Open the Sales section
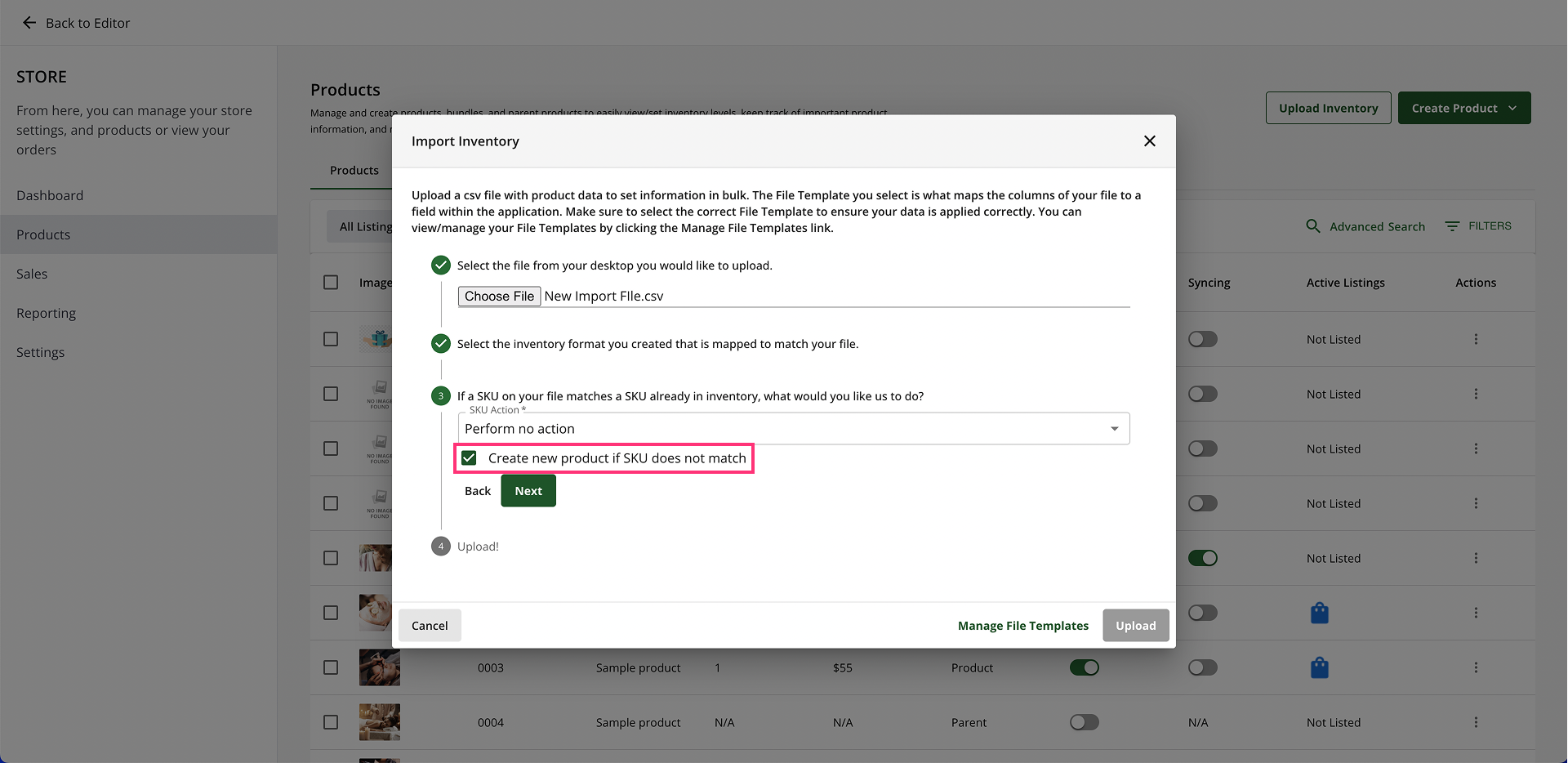This screenshot has width=1568, height=763. (x=32, y=274)
